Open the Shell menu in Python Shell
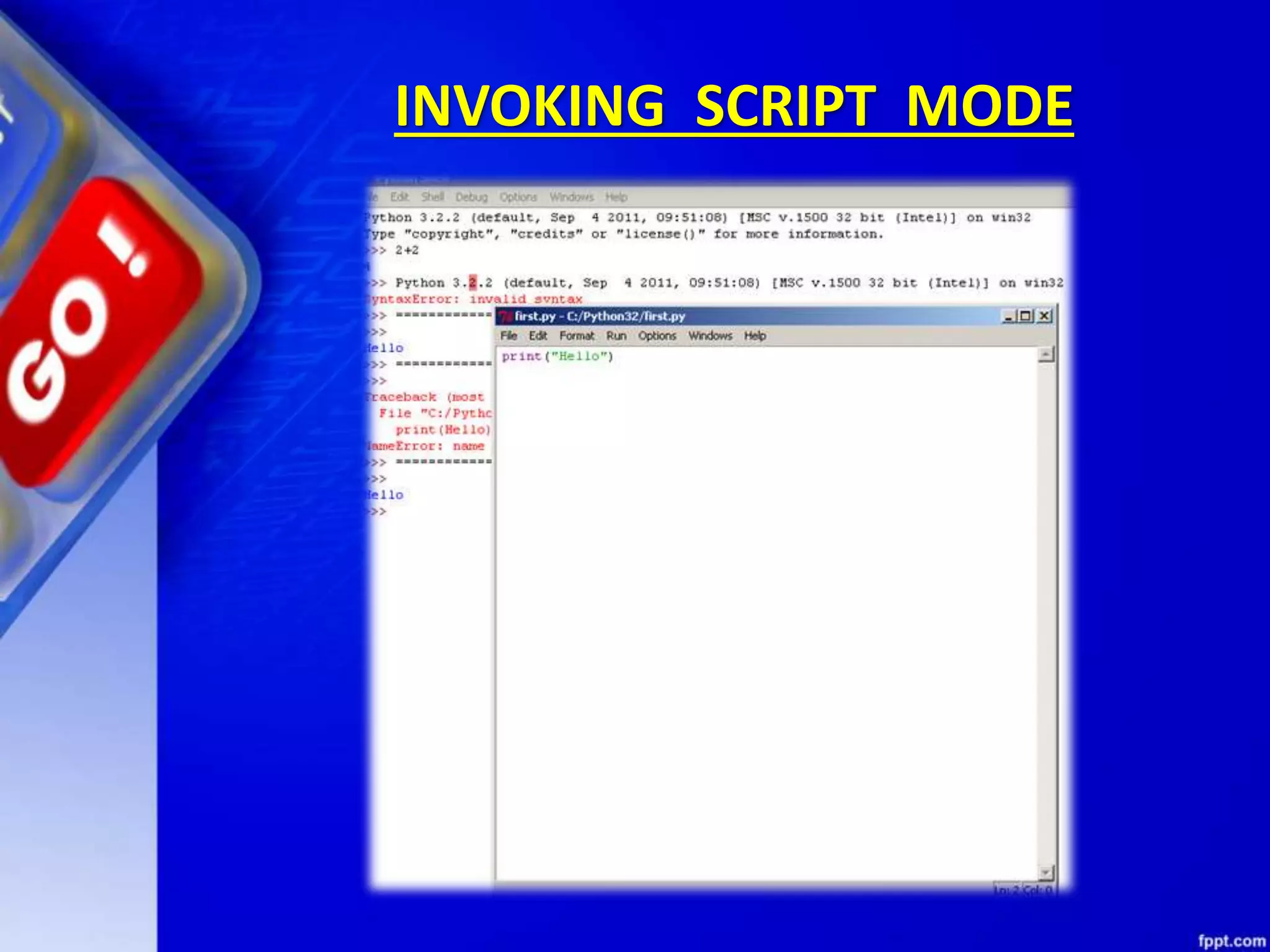 tap(432, 197)
